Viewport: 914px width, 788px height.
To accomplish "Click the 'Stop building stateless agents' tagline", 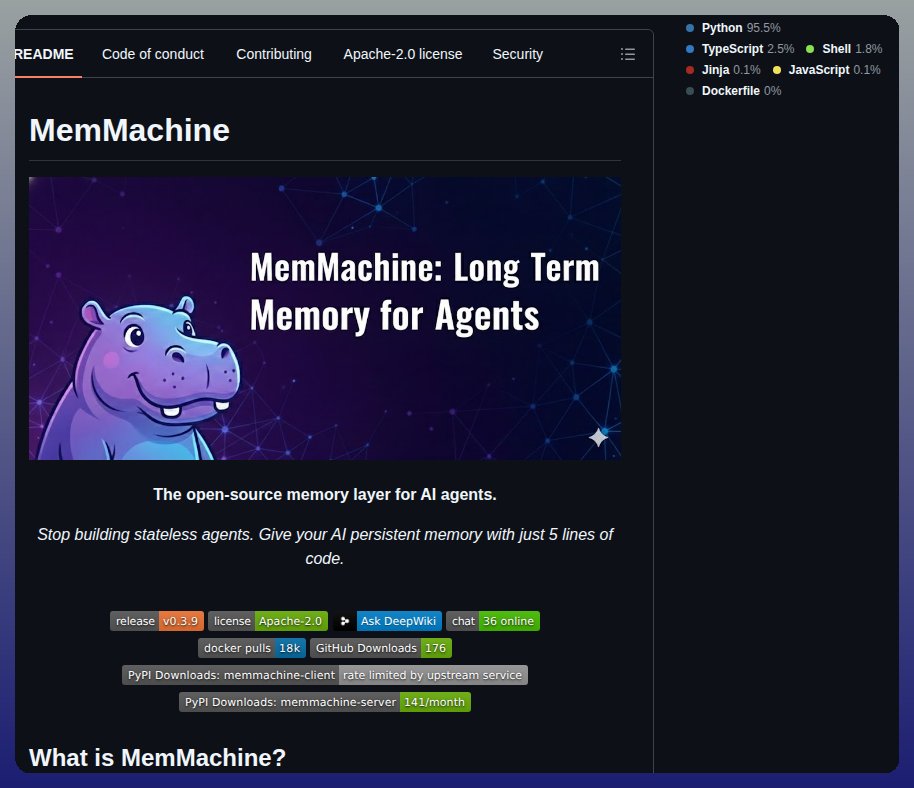I will point(325,546).
